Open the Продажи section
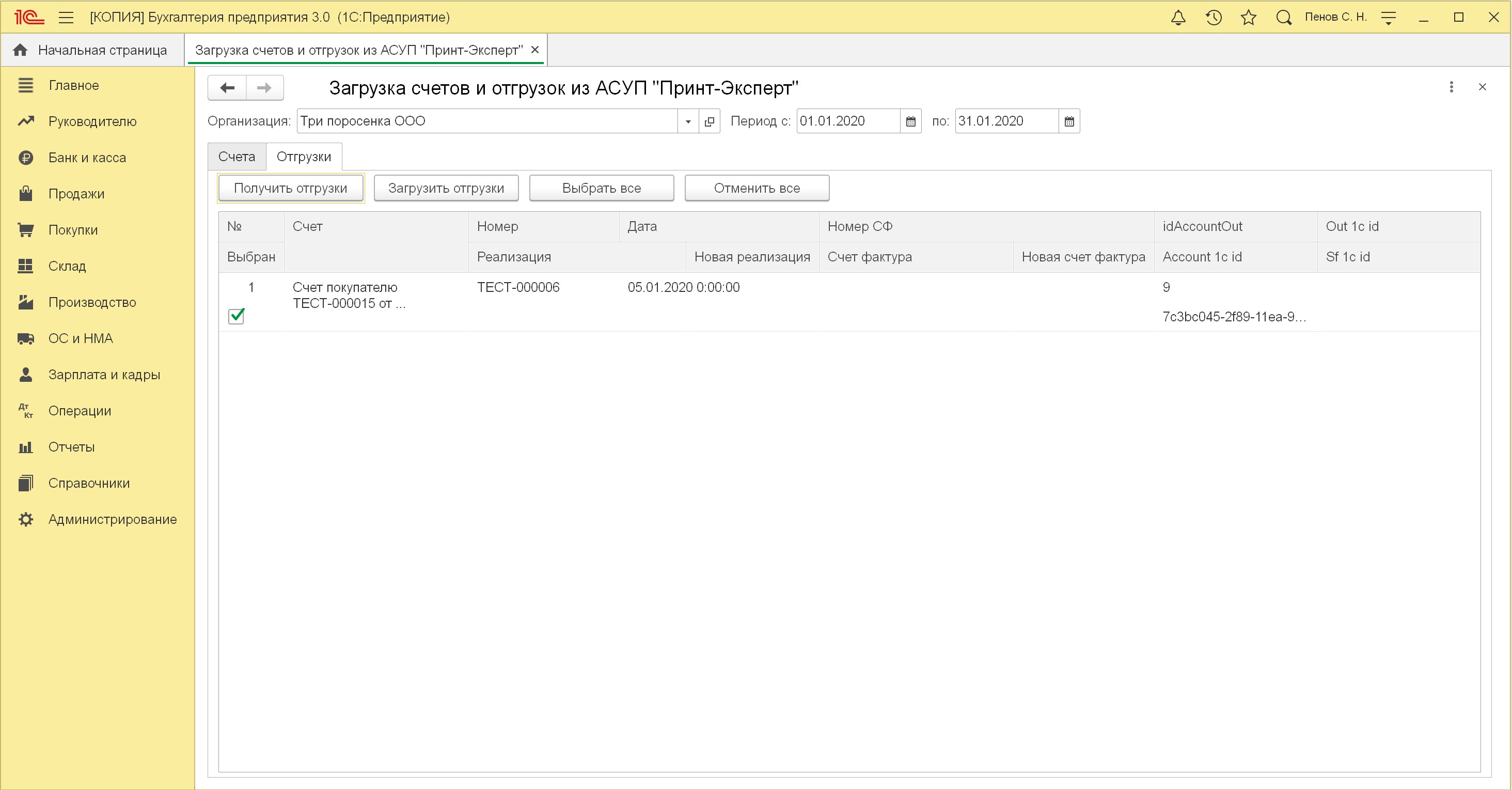The width and height of the screenshot is (1512, 790). (97, 194)
